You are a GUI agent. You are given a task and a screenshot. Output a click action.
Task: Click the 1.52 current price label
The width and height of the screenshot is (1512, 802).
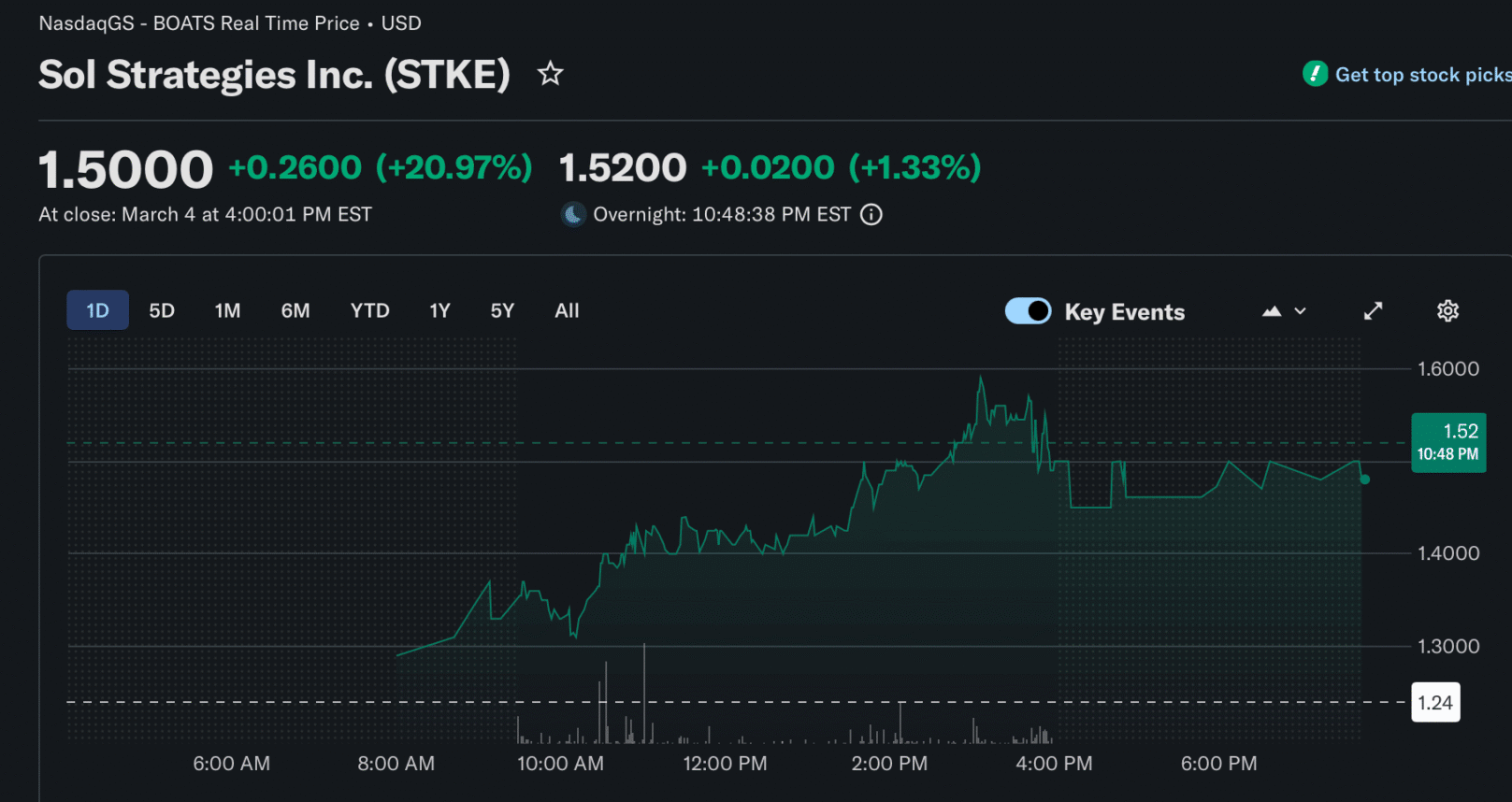[x=1447, y=442]
